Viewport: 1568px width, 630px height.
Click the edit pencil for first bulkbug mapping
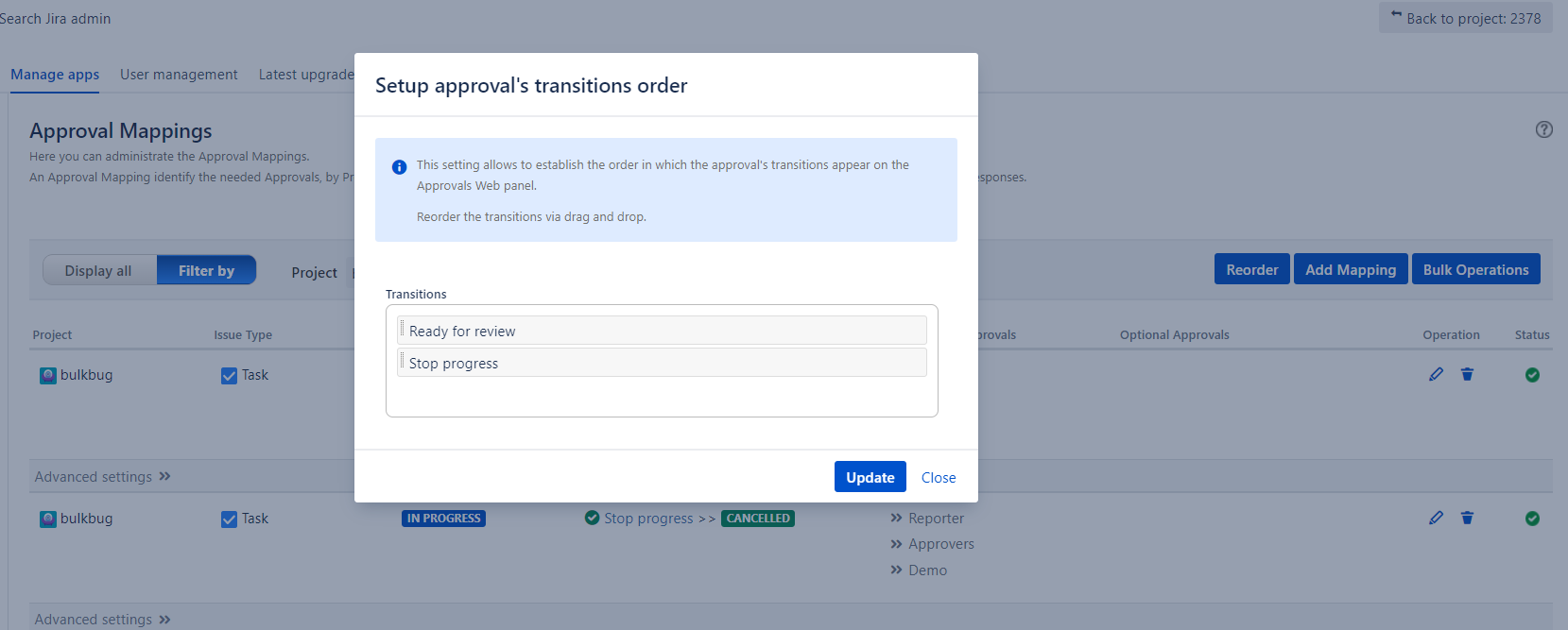[x=1436, y=375]
